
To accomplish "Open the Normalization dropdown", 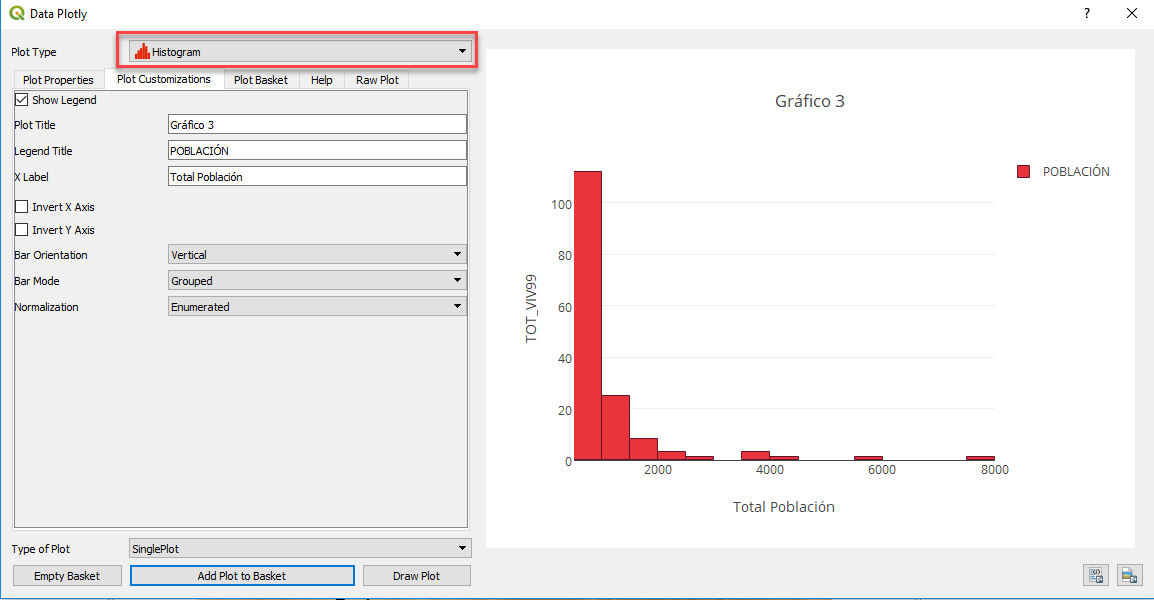I will point(457,306).
